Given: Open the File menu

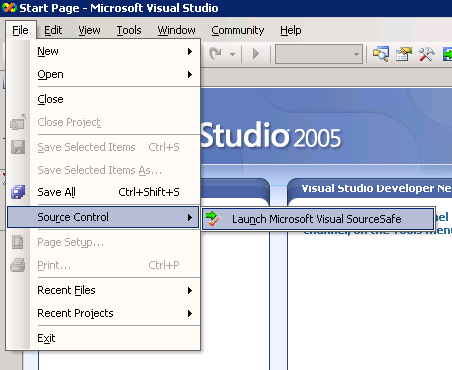Looking at the screenshot, I should 20,30.
